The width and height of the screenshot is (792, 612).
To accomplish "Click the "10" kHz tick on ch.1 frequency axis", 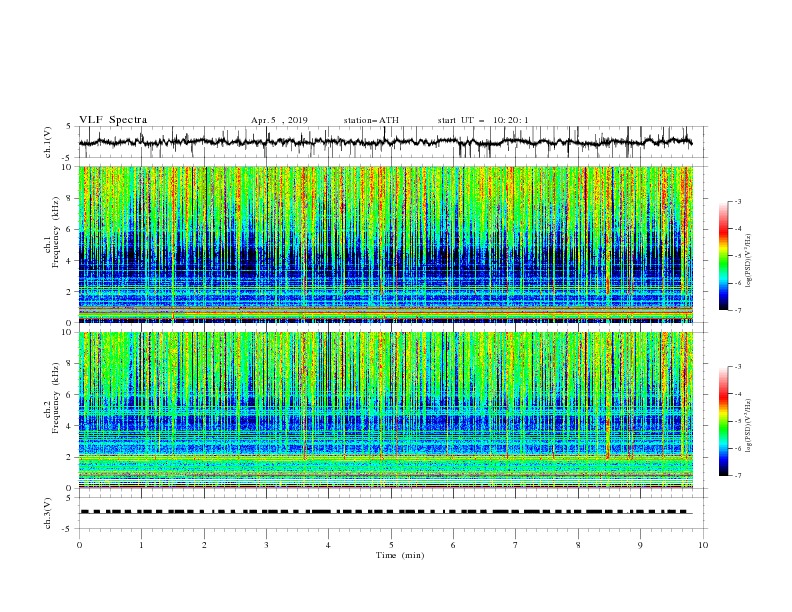I will coord(68,167).
